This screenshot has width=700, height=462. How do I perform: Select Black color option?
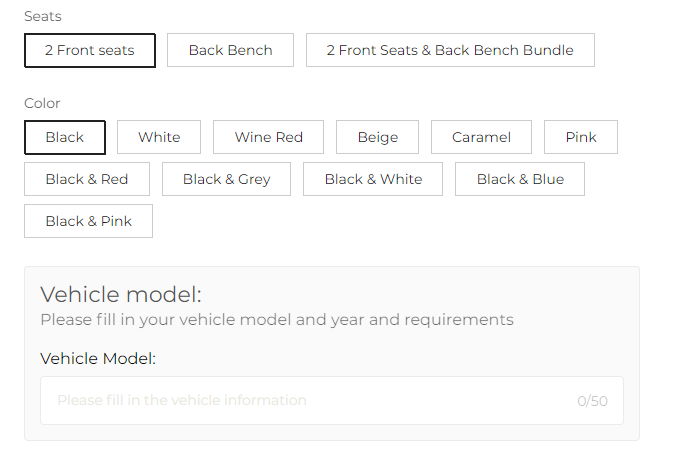[65, 137]
